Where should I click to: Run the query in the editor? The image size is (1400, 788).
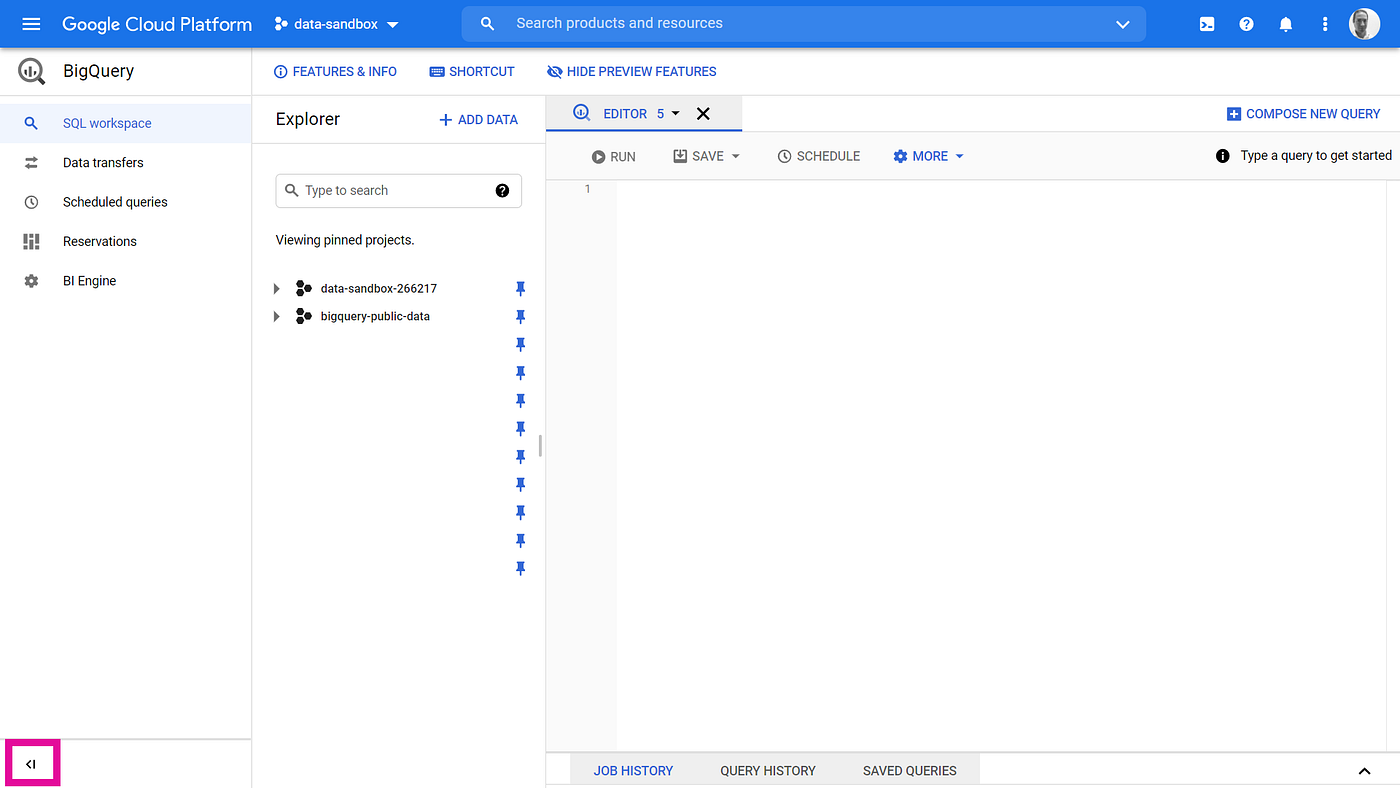pos(613,156)
